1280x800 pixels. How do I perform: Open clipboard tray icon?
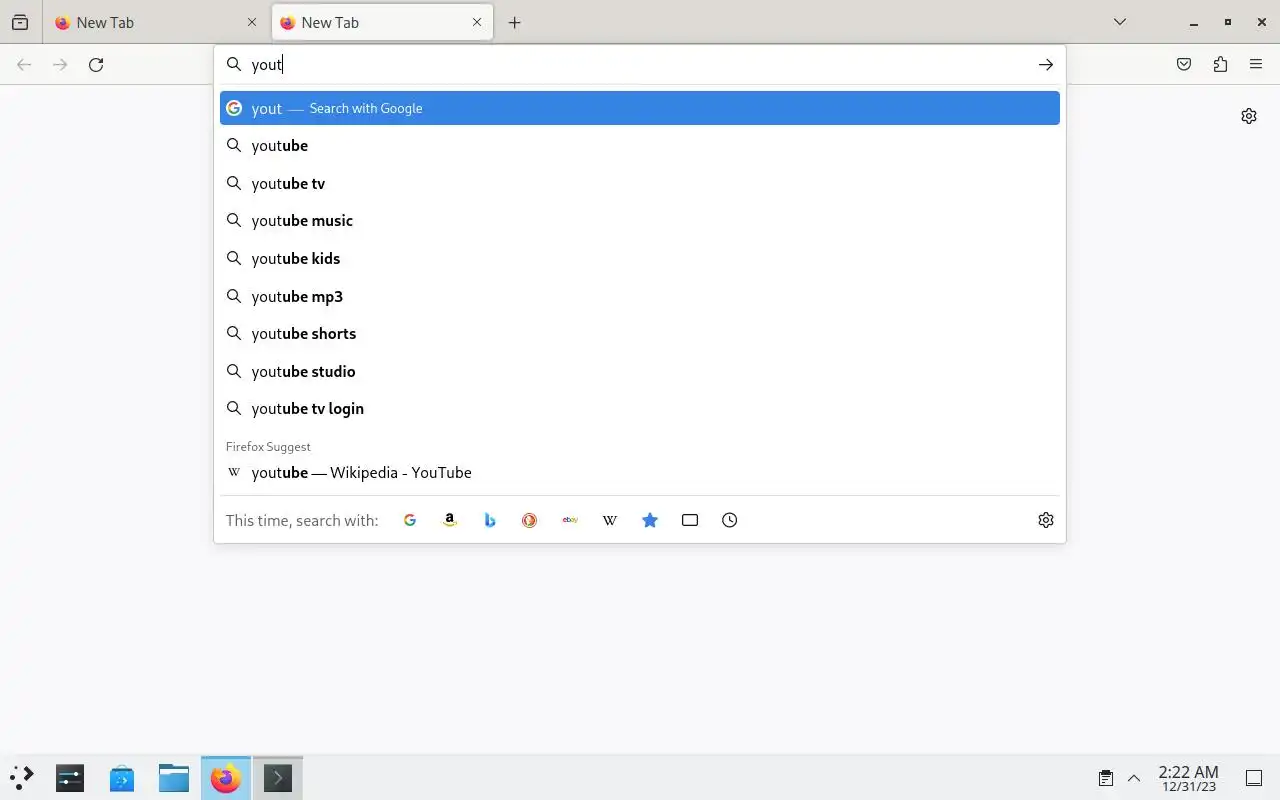(1106, 778)
